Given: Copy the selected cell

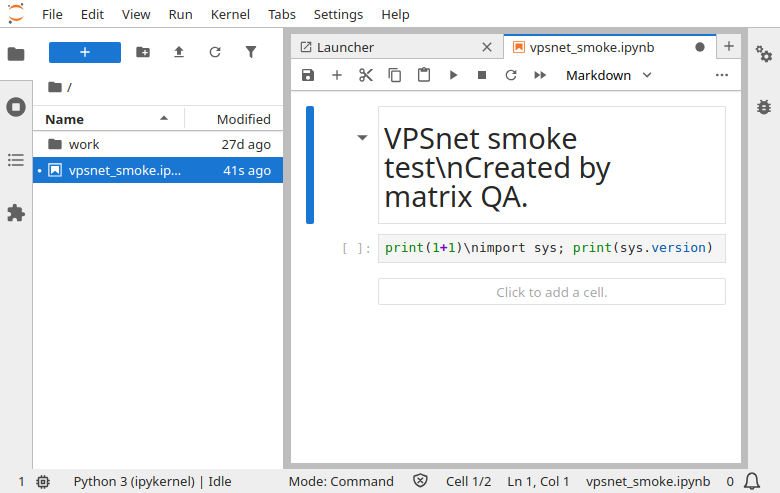Looking at the screenshot, I should pyautogui.click(x=394, y=75).
